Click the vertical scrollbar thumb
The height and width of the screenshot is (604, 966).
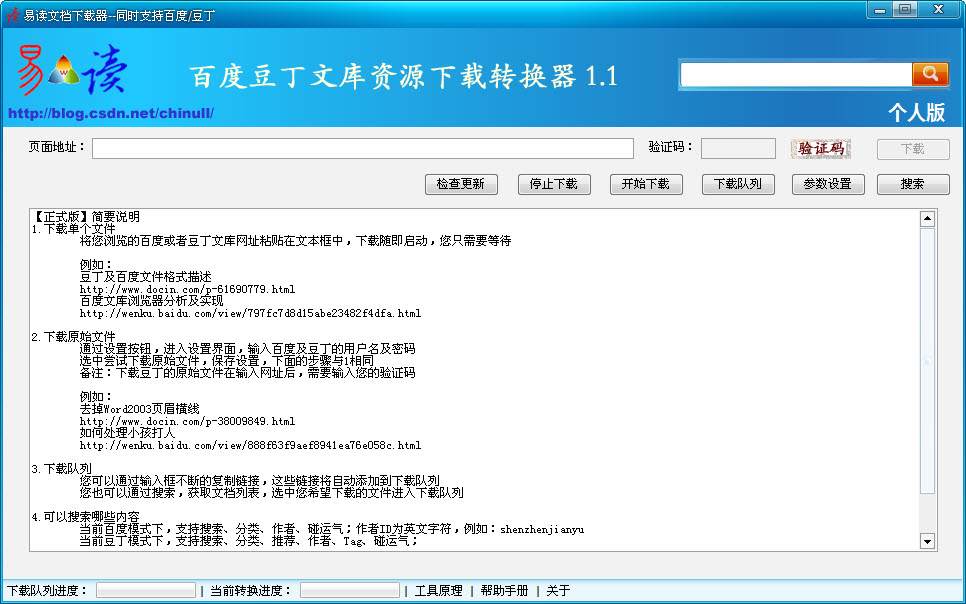[x=927, y=361]
